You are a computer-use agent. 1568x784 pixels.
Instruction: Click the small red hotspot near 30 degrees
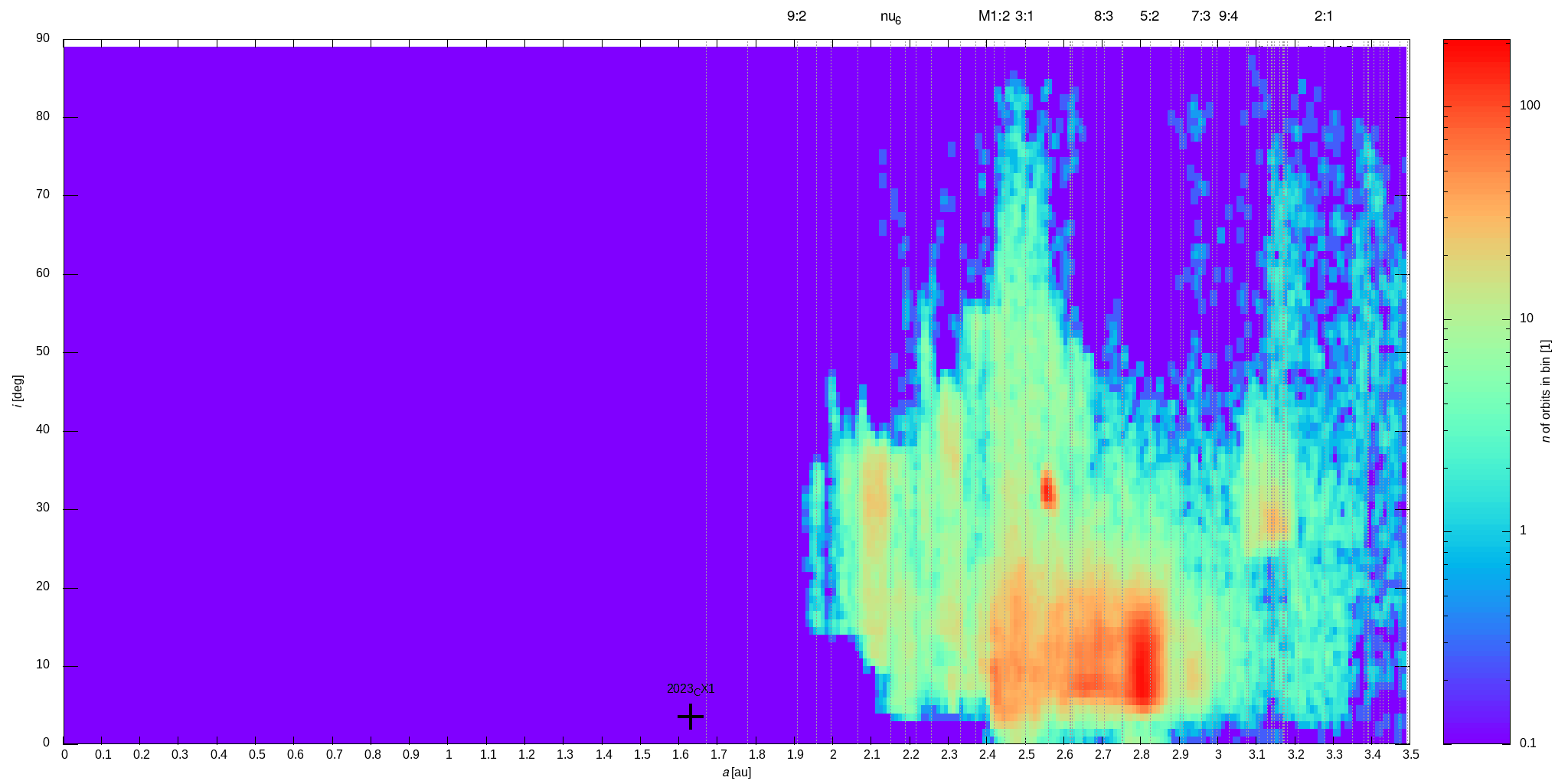click(x=1047, y=490)
